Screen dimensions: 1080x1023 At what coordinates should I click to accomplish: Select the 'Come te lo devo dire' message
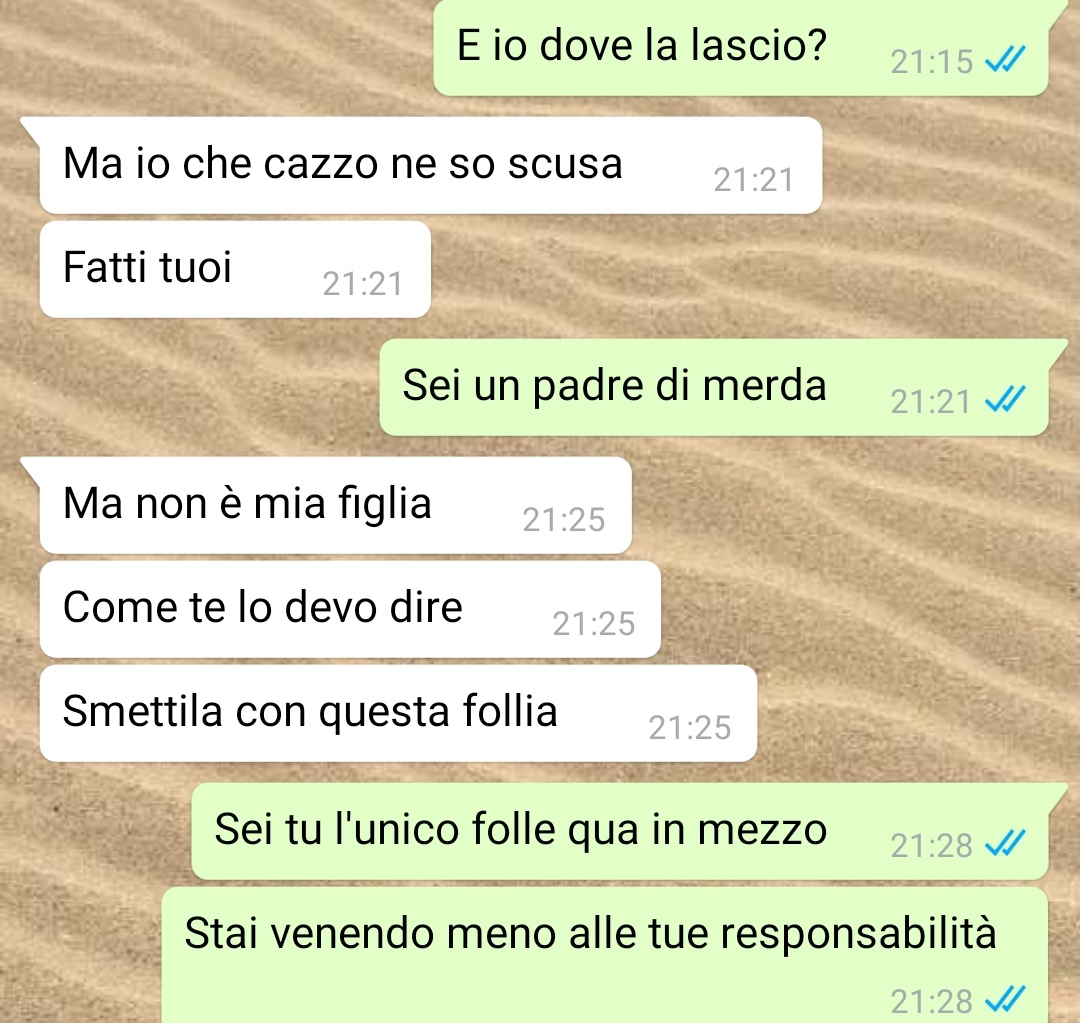pyautogui.click(x=351, y=609)
